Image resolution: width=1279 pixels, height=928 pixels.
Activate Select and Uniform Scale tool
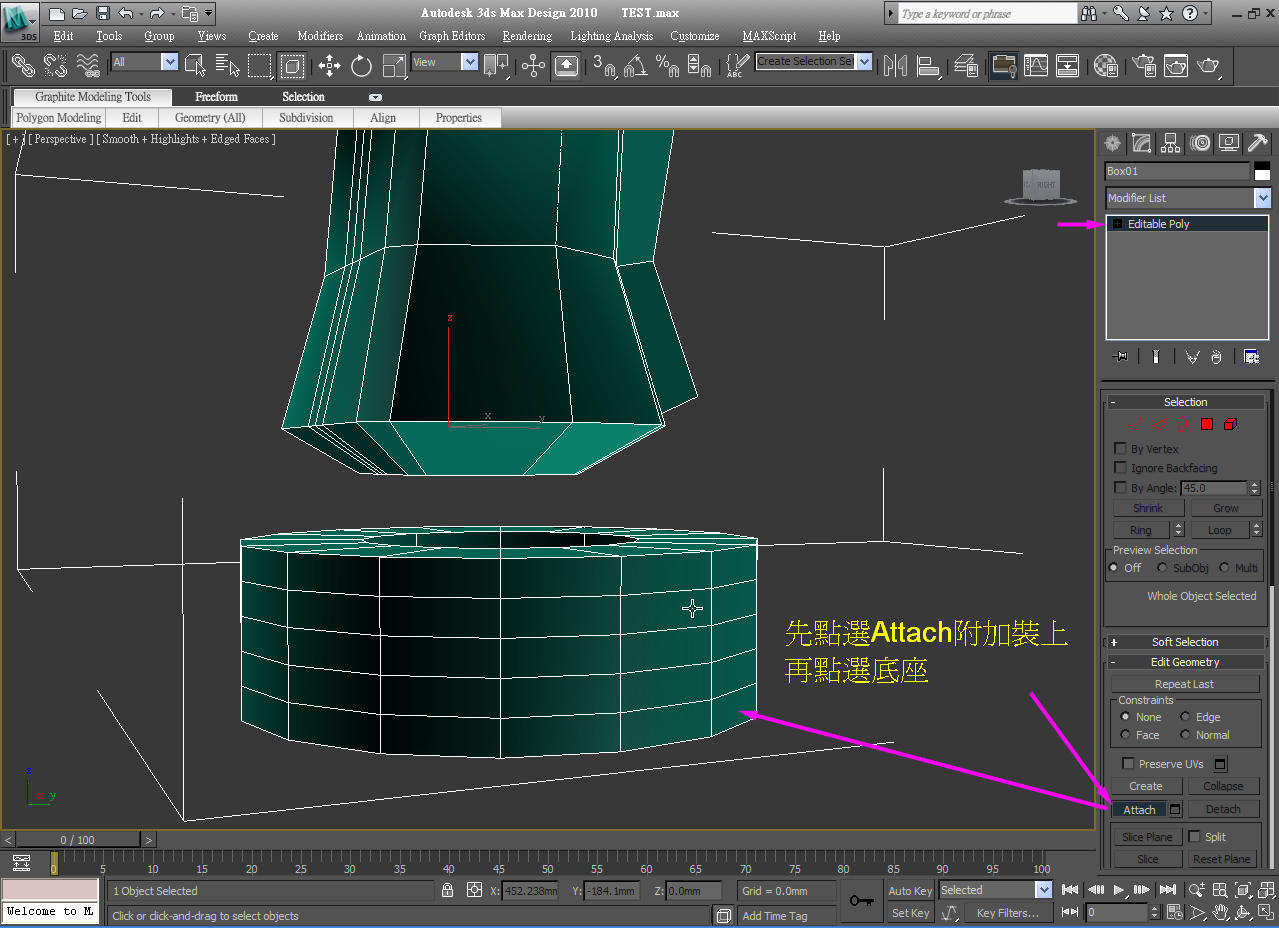click(x=394, y=66)
